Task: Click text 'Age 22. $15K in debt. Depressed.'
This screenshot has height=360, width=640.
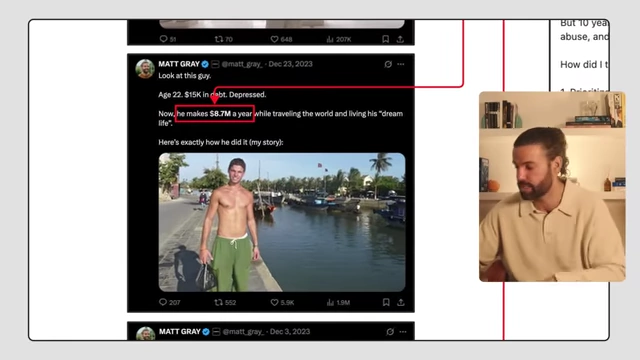Action: coord(212,95)
